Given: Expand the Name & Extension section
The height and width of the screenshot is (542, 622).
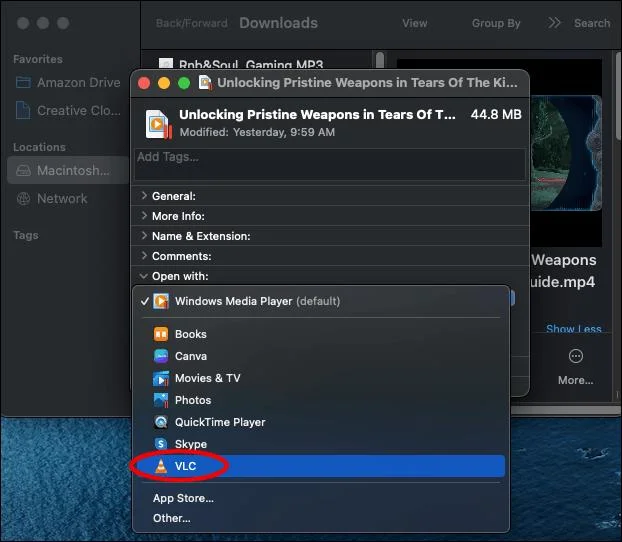Looking at the screenshot, I should [x=144, y=236].
